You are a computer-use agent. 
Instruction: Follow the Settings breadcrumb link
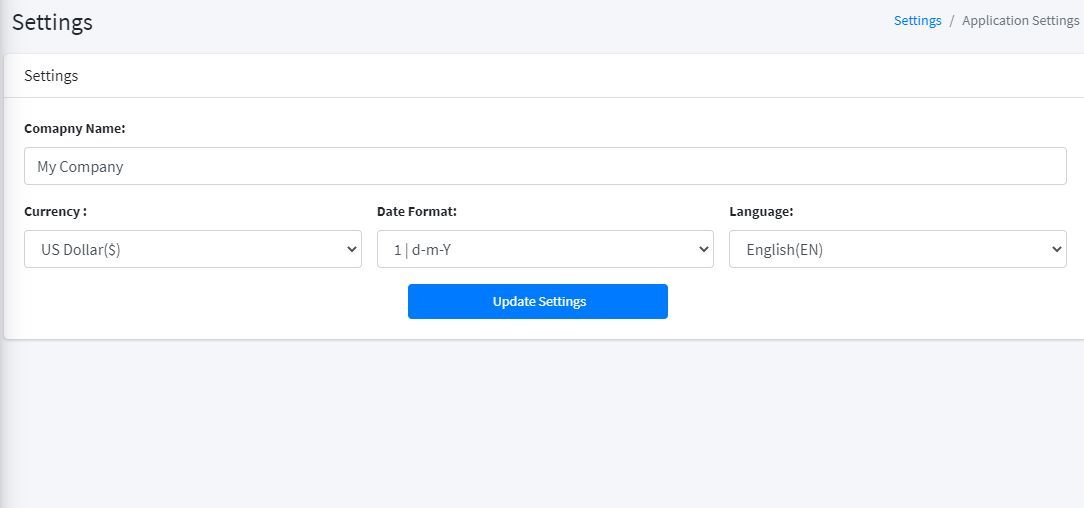pyautogui.click(x=917, y=21)
